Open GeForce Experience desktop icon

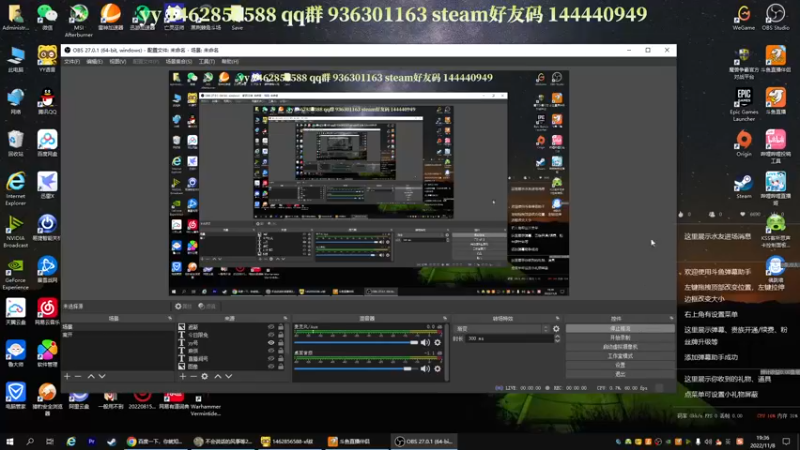(x=15, y=274)
